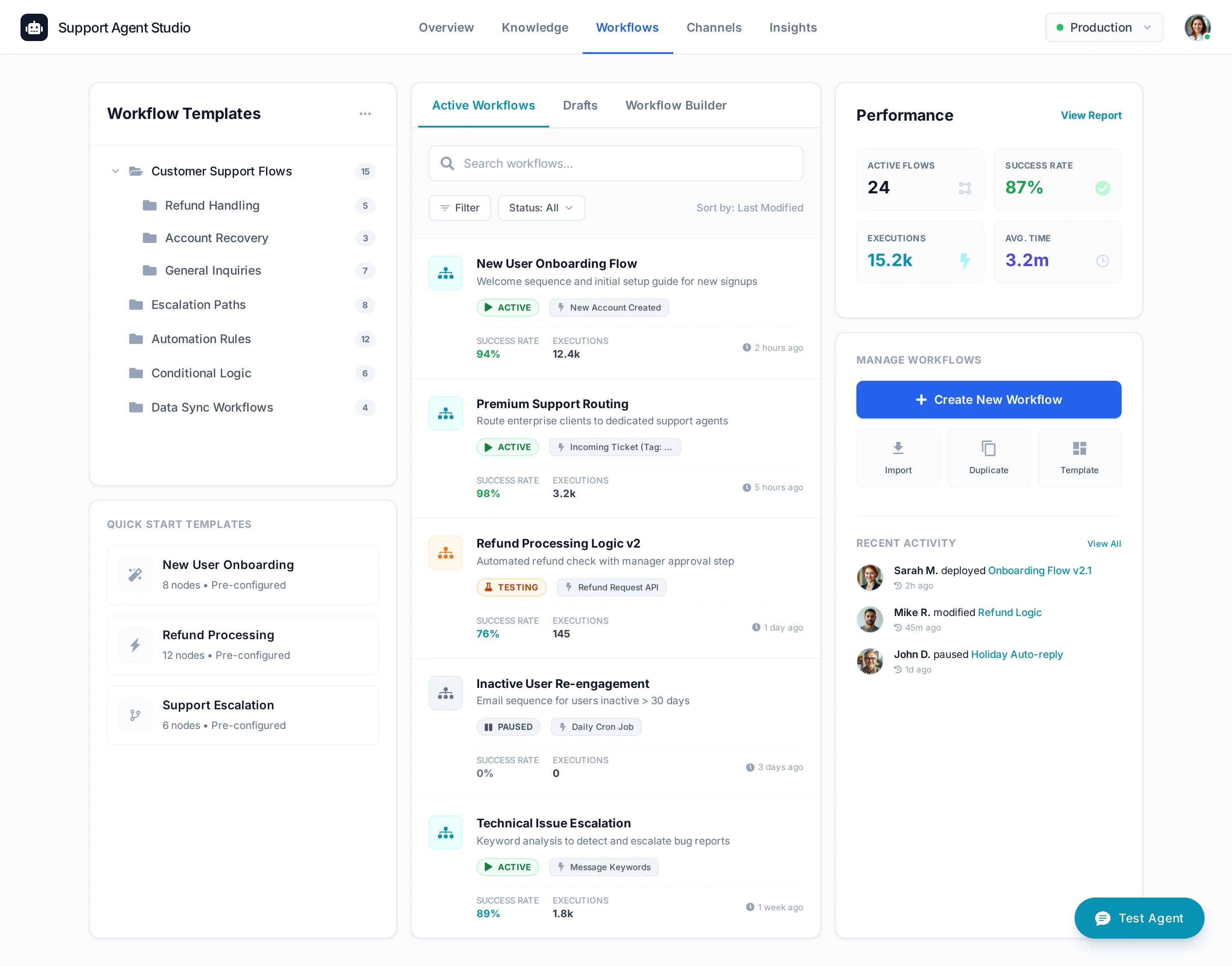Image resolution: width=1232 pixels, height=966 pixels.
Task: Click the branch icon for Support Escalation
Action: [x=135, y=715]
